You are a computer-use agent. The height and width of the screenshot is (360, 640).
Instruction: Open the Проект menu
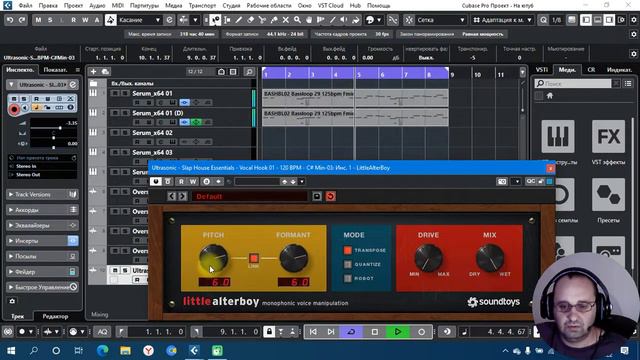point(73,5)
